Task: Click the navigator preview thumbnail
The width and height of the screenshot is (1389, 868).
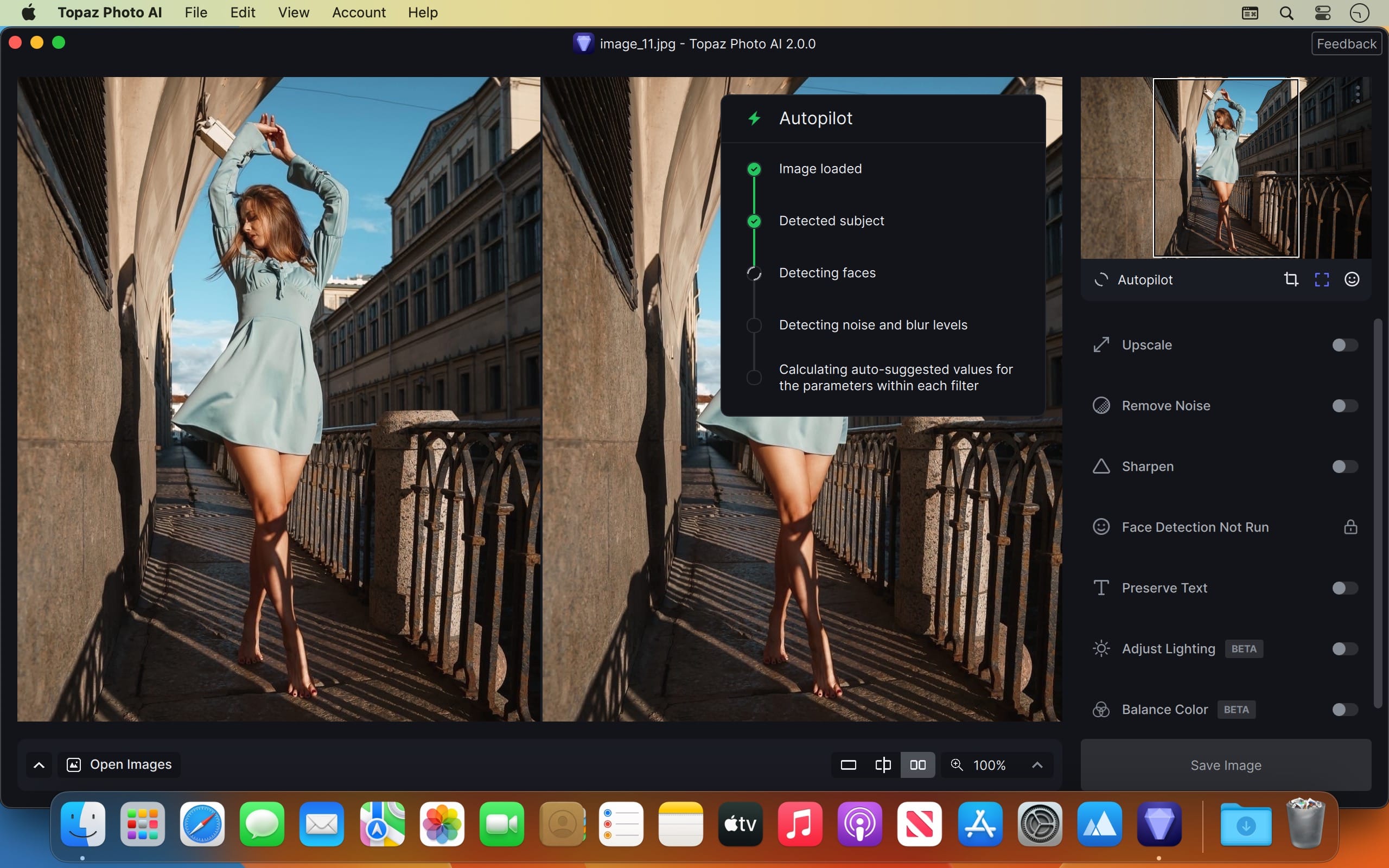Action: tap(1226, 168)
